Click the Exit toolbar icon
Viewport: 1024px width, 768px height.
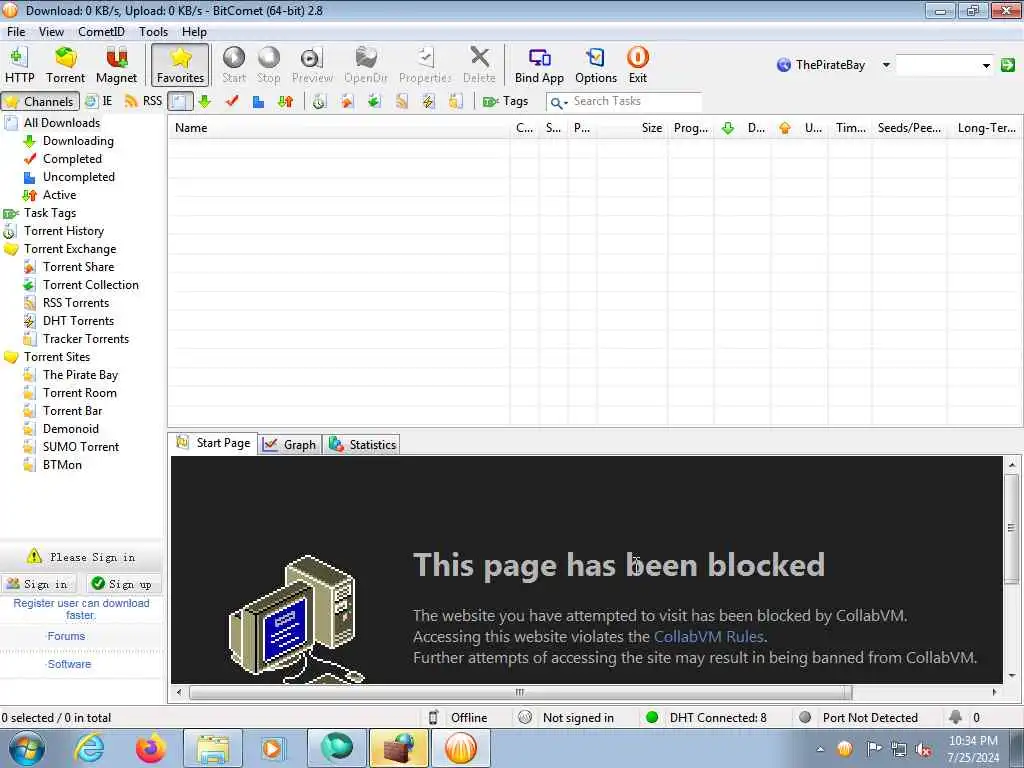[x=637, y=65]
